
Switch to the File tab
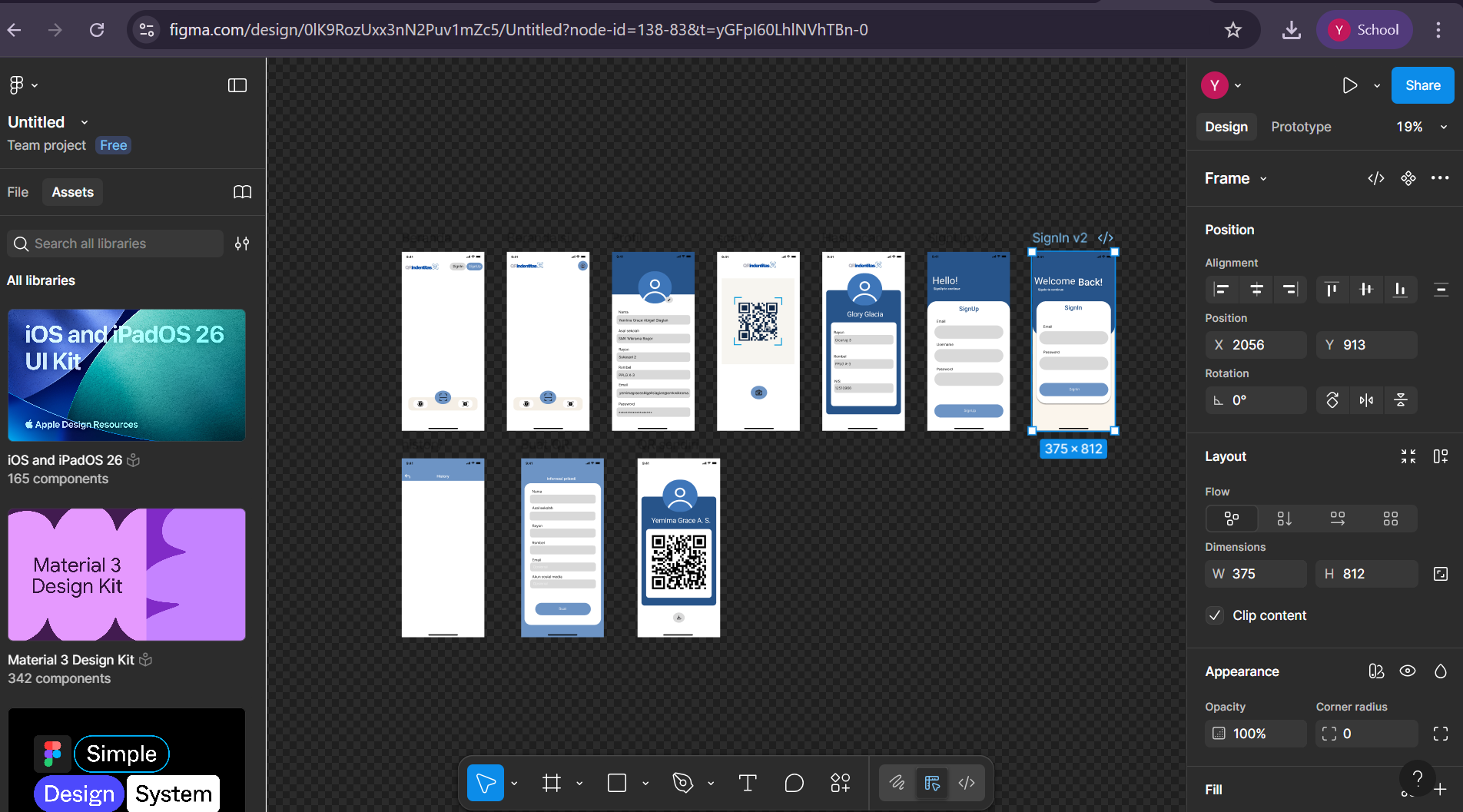pyautogui.click(x=18, y=192)
